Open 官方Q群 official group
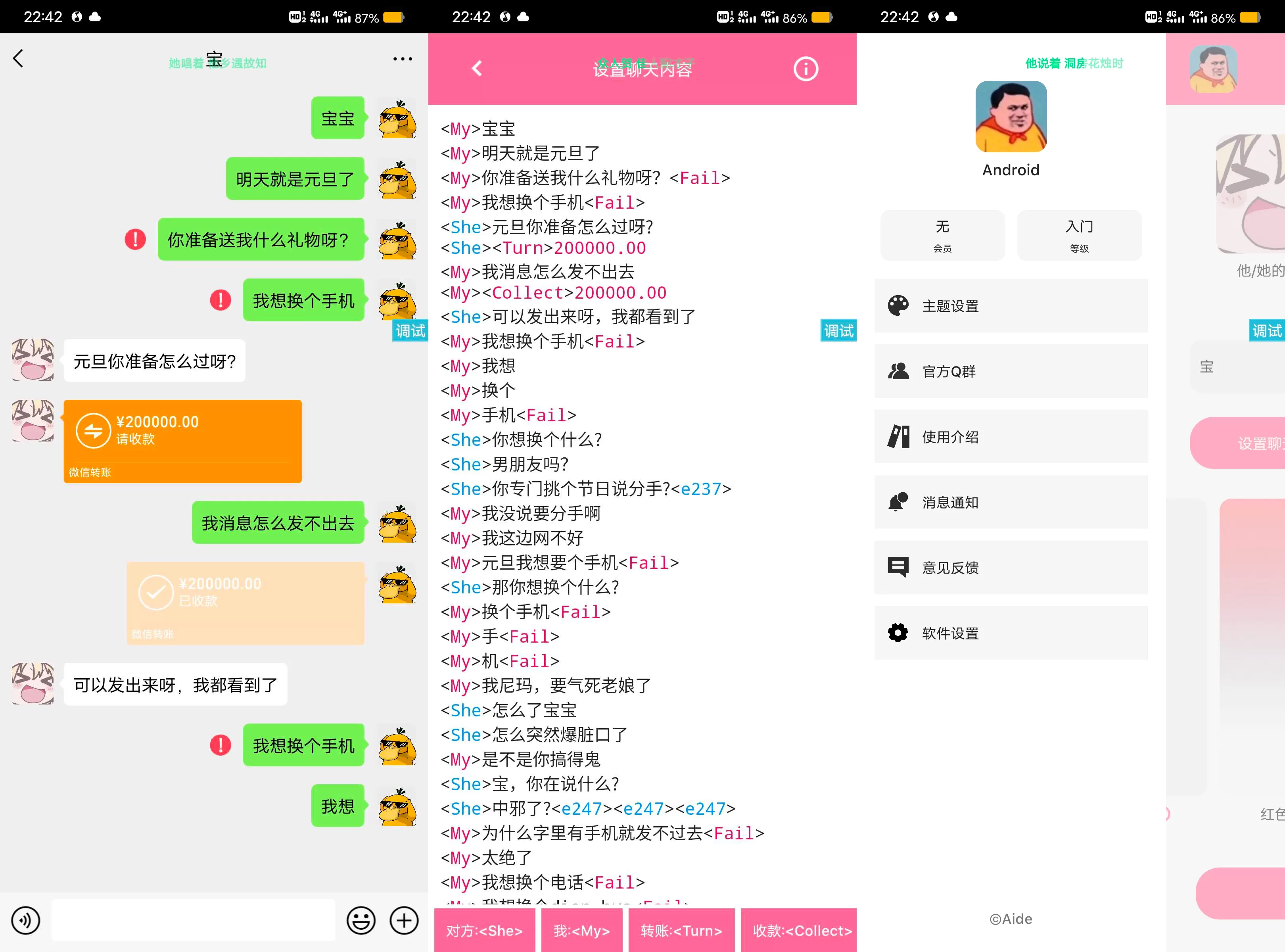Image resolution: width=1285 pixels, height=952 pixels. [x=1011, y=371]
